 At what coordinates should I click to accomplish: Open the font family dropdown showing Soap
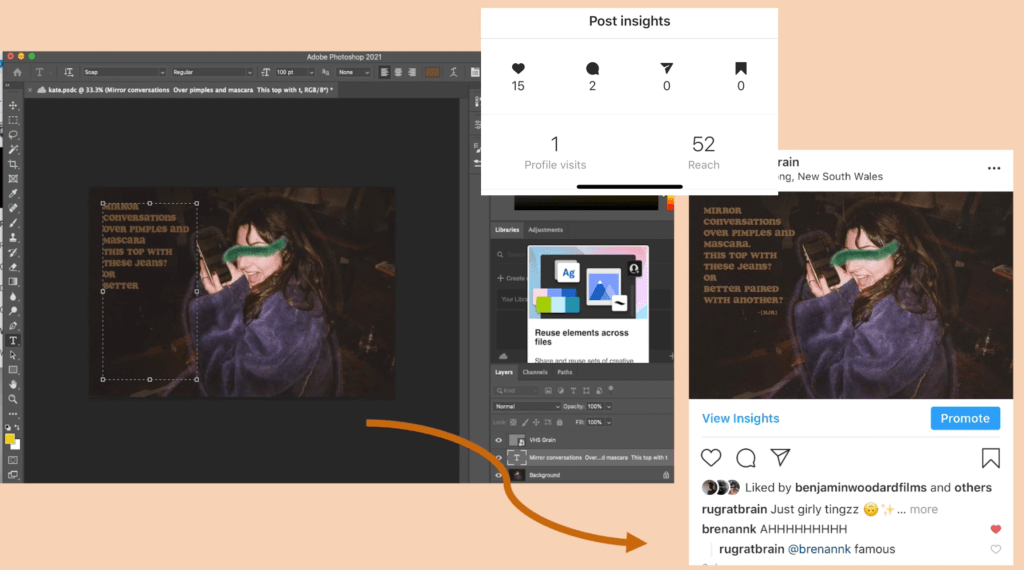pyautogui.click(x=123, y=72)
